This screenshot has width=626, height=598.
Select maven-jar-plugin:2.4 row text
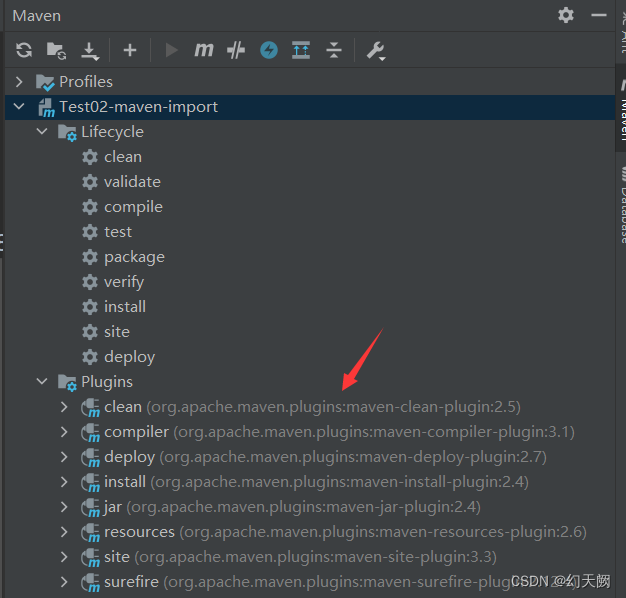pyautogui.click(x=292, y=507)
